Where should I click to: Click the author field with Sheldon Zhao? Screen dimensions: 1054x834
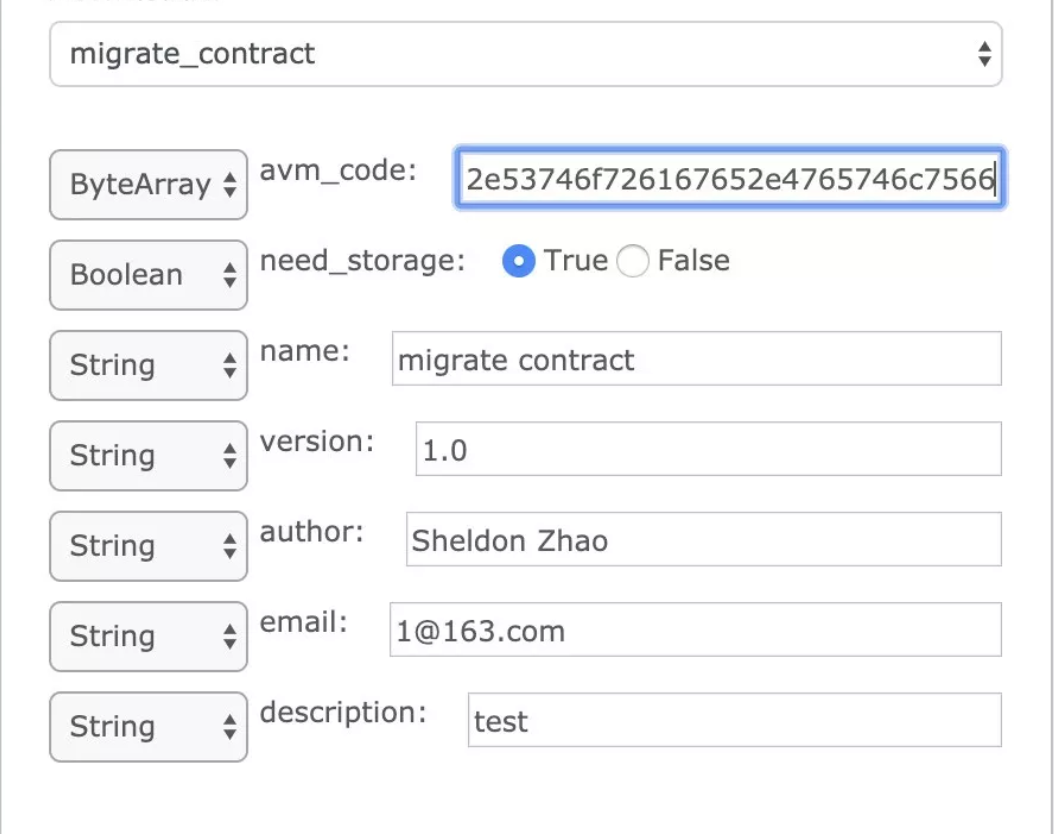[703, 540]
